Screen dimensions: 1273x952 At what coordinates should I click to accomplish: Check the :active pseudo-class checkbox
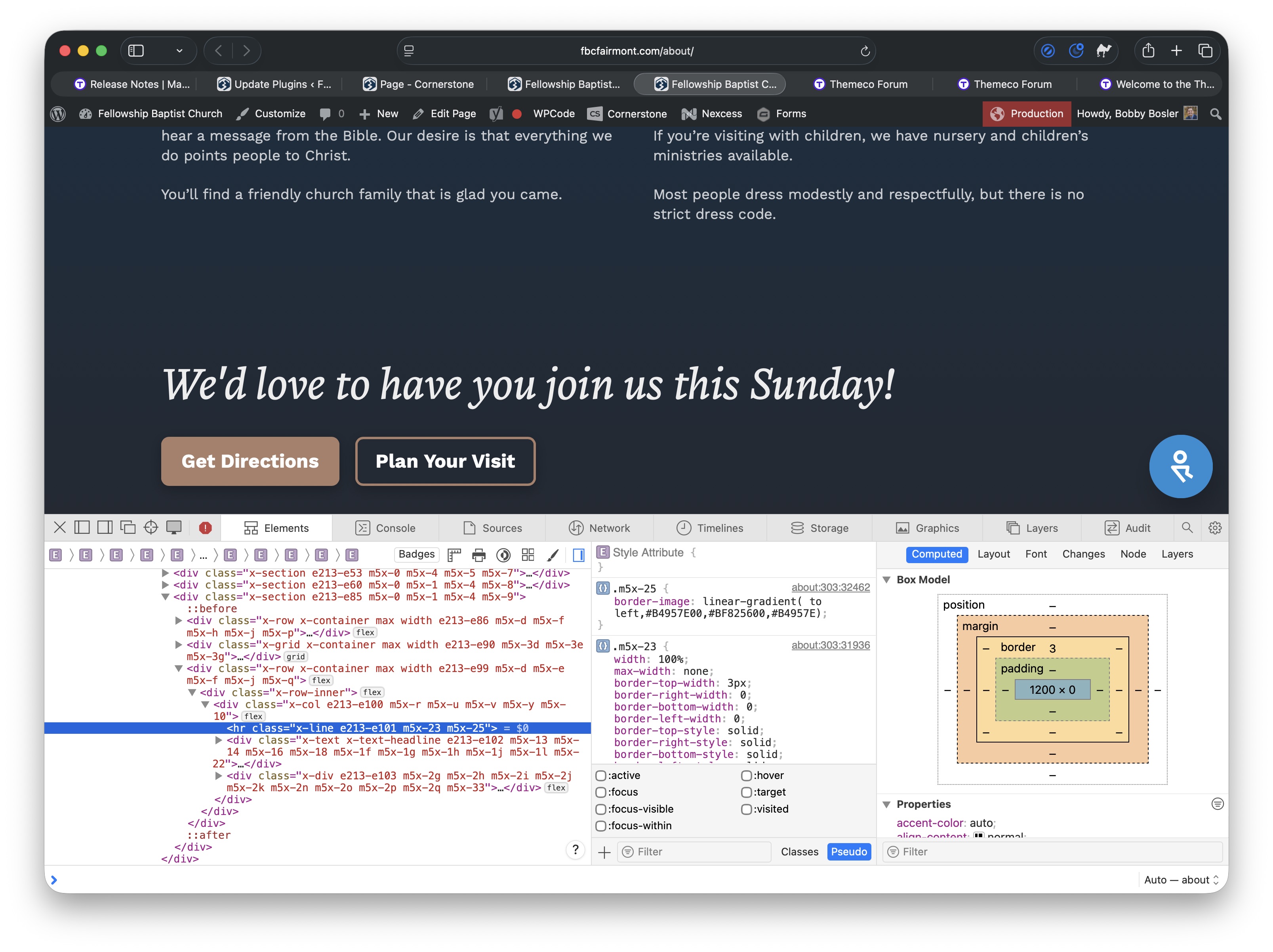601,775
